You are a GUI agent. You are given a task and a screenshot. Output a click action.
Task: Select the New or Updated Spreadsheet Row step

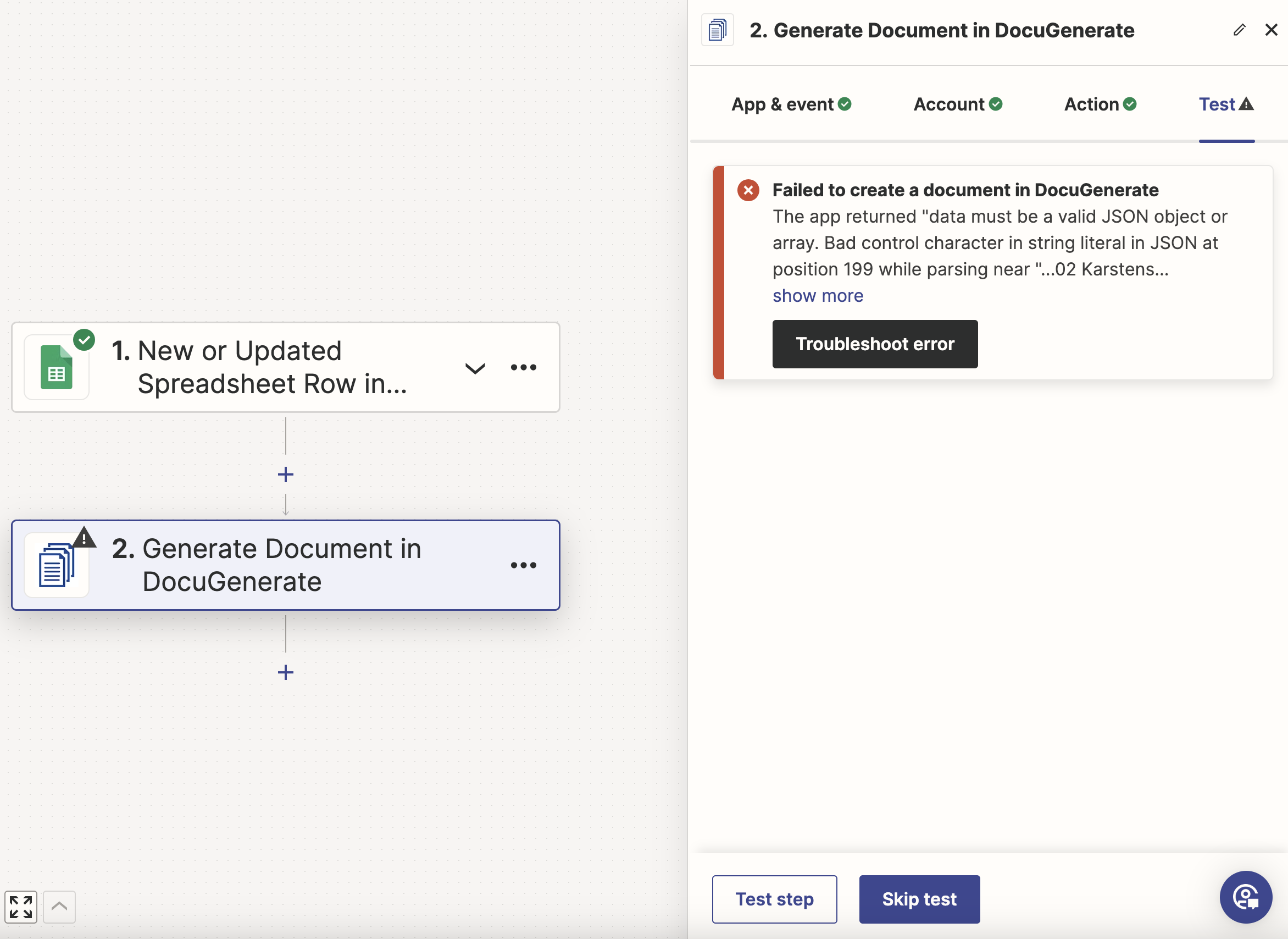285,367
